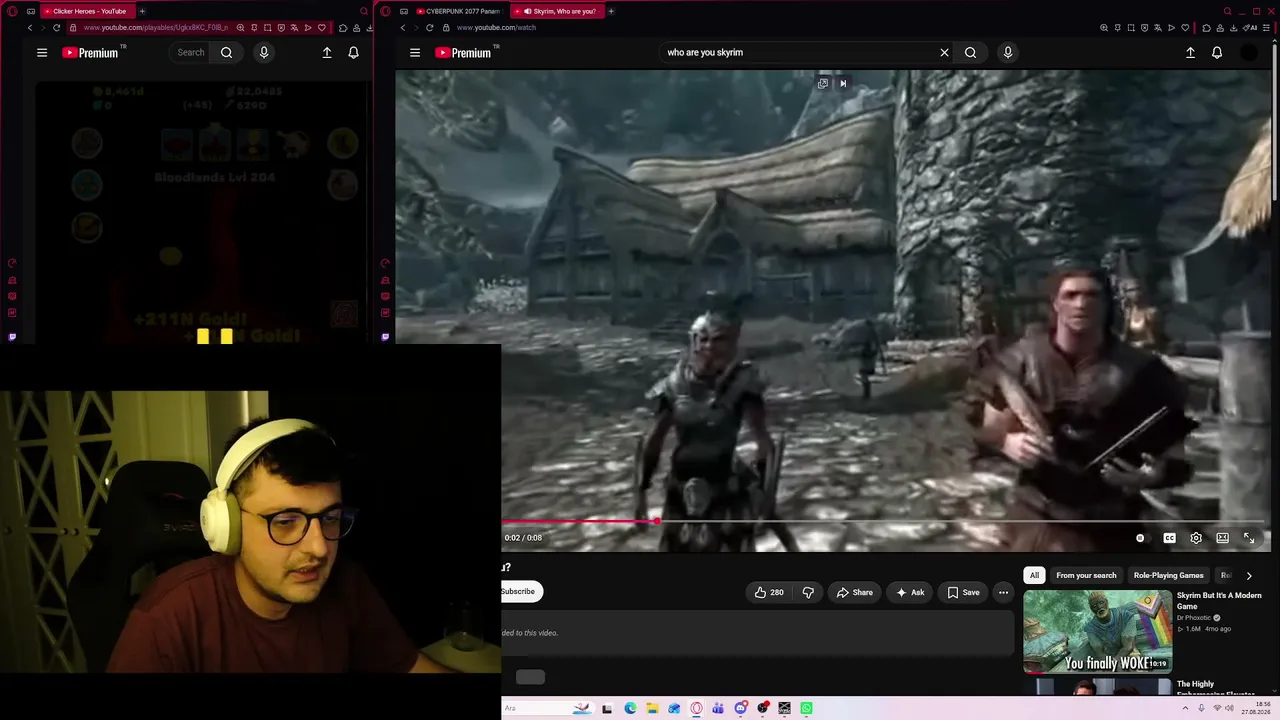Viewport: 1280px width, 720px height.
Task: Seek using the red video progress bar
Action: [886, 521]
